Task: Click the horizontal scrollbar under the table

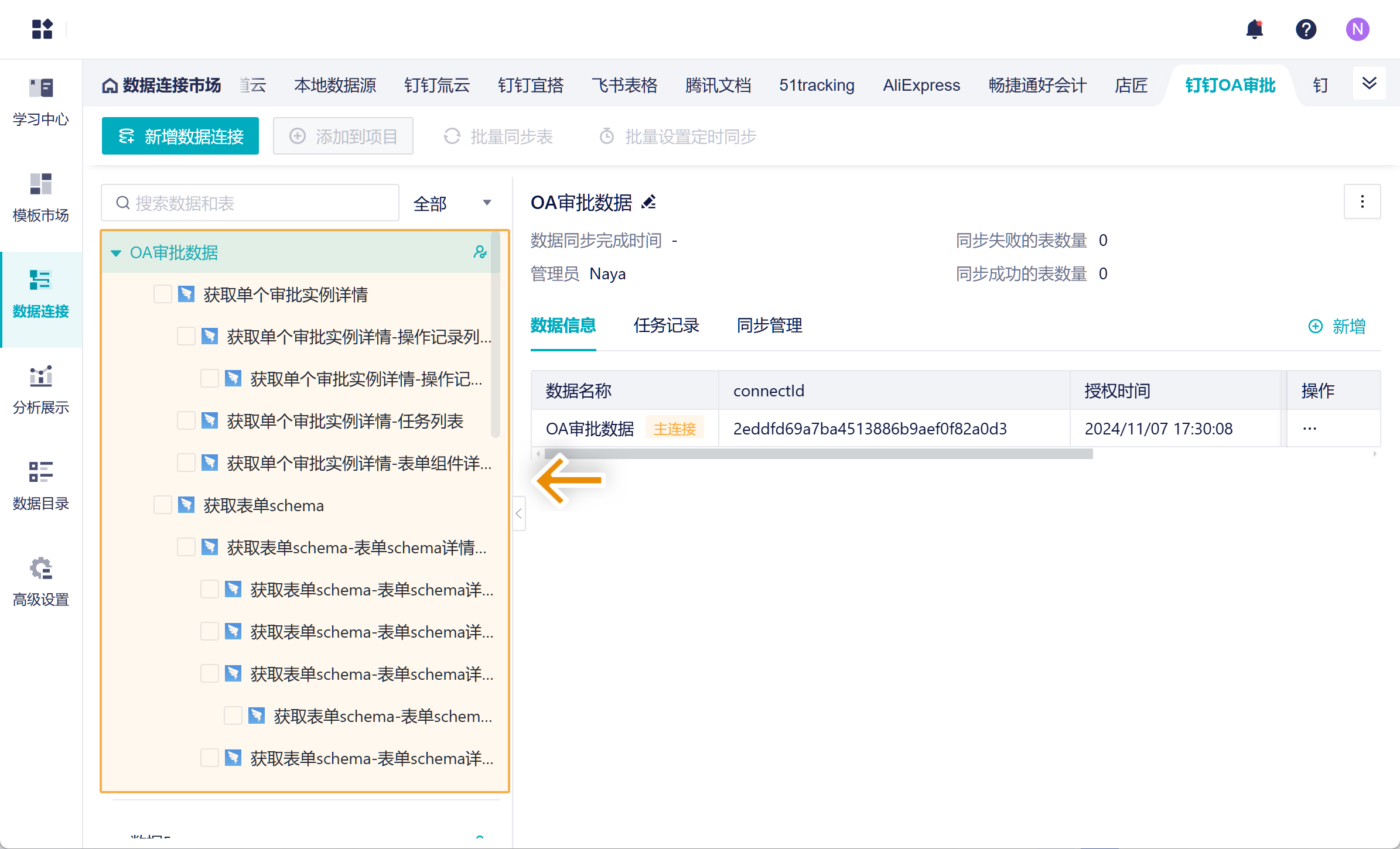Action: pyautogui.click(x=818, y=454)
